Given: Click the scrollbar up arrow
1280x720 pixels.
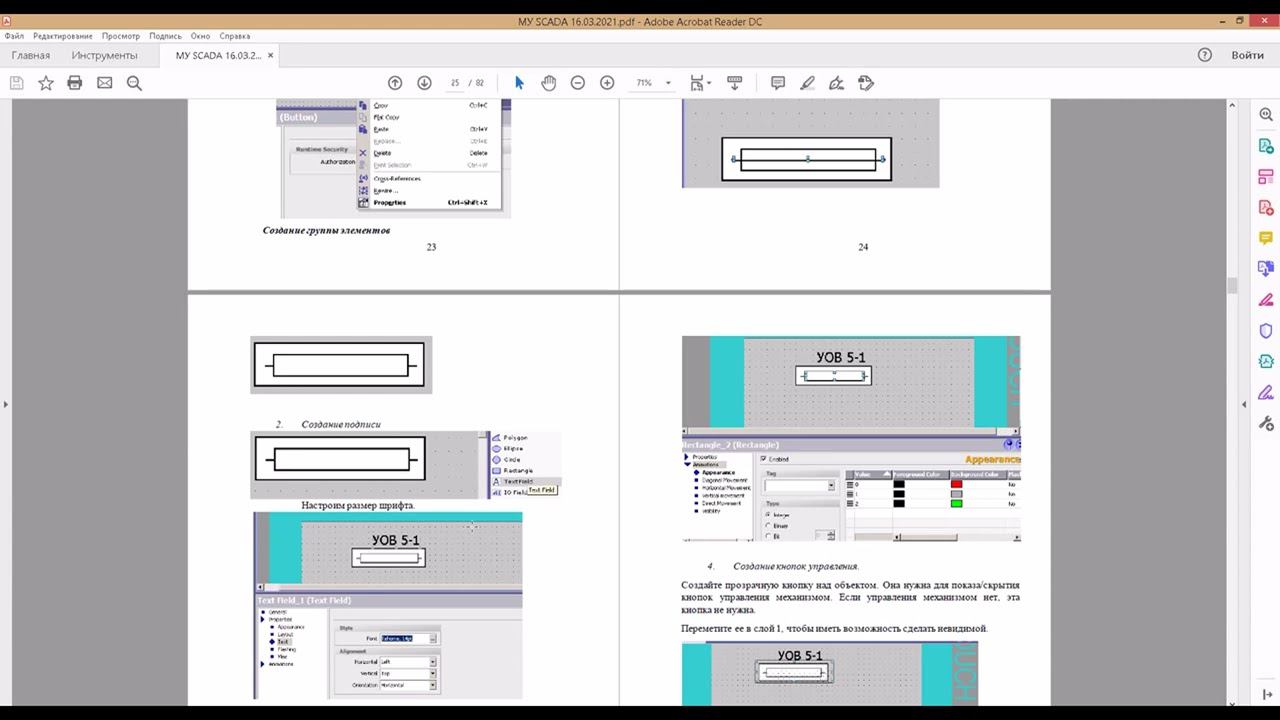Looking at the screenshot, I should 1232,104.
